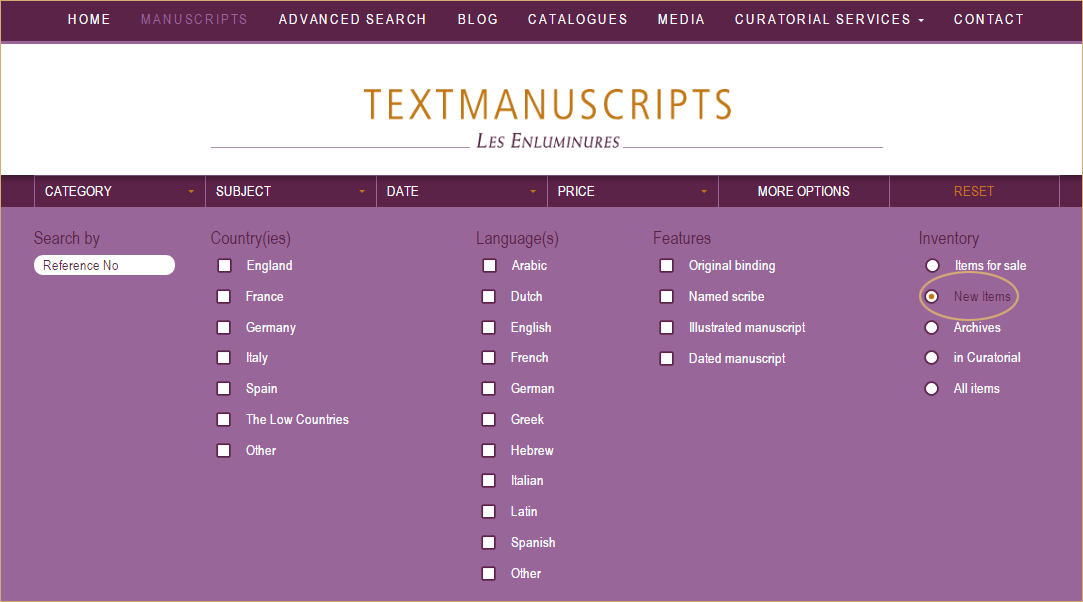
Task: Expand the PRICE filter dropdown
Action: point(632,191)
